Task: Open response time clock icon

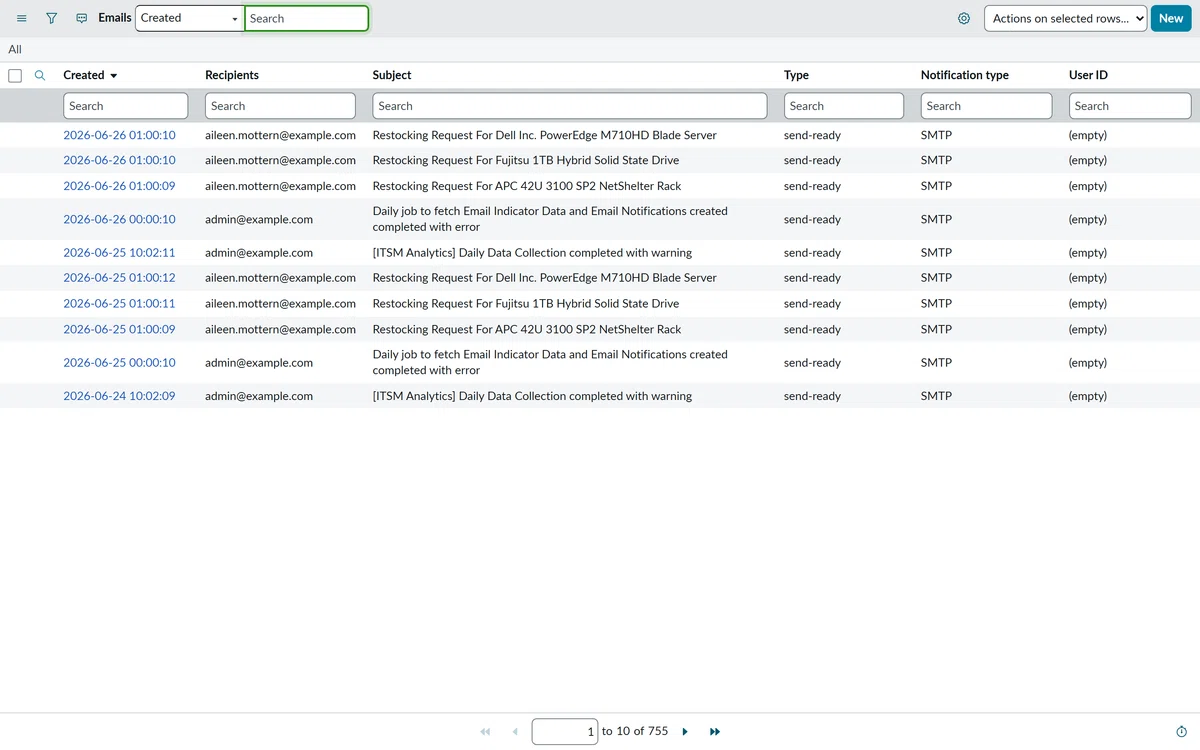Action: [x=1182, y=732]
